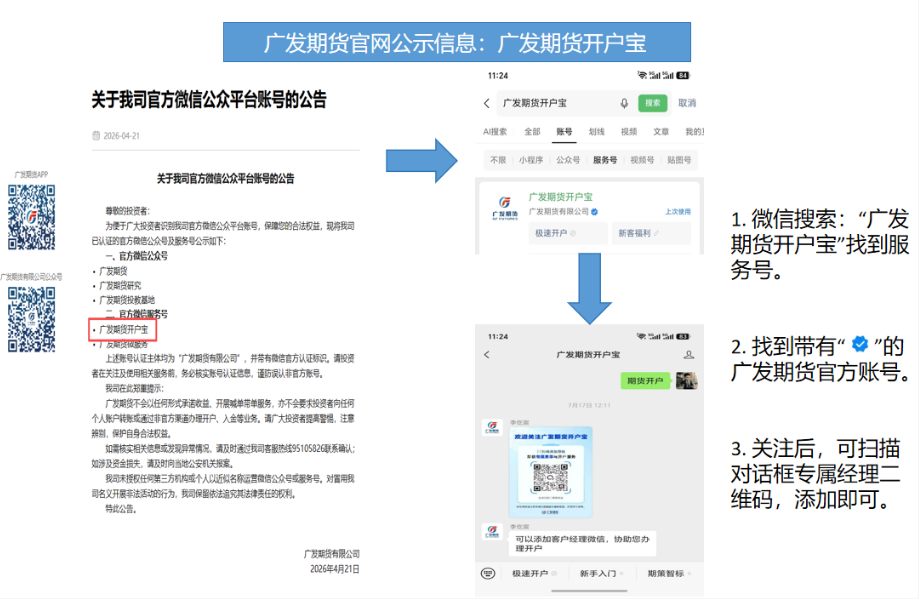Tap the blue verified badge after 广发期货有限公司
Screen dimensions: 919x599
(594, 212)
